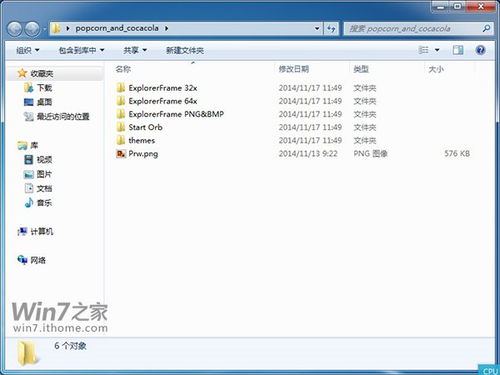Click the search magnifier icon
Screen dimensions: 500x375
(x=486, y=29)
